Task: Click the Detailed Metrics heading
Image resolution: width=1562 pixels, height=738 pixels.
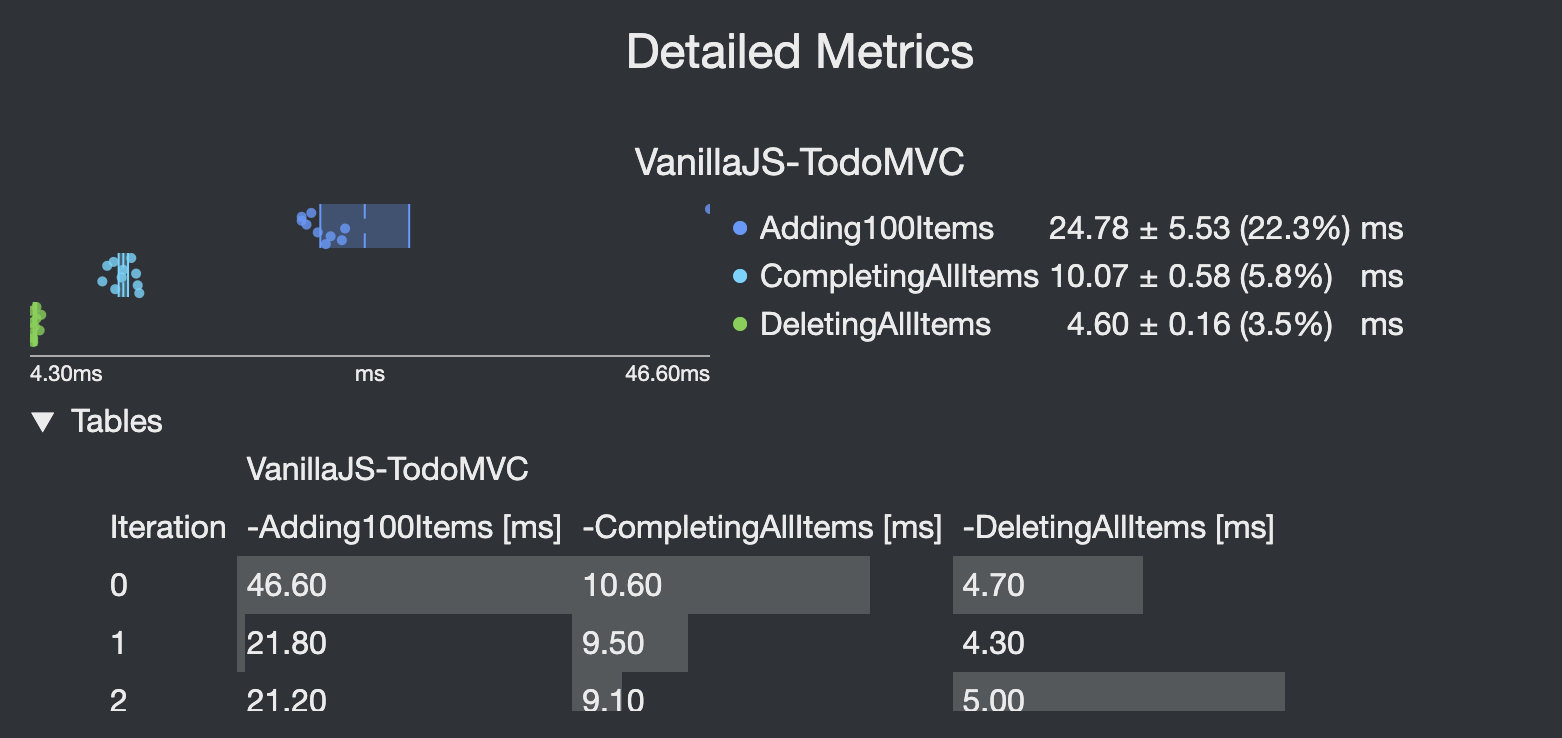Action: pyautogui.click(x=800, y=51)
